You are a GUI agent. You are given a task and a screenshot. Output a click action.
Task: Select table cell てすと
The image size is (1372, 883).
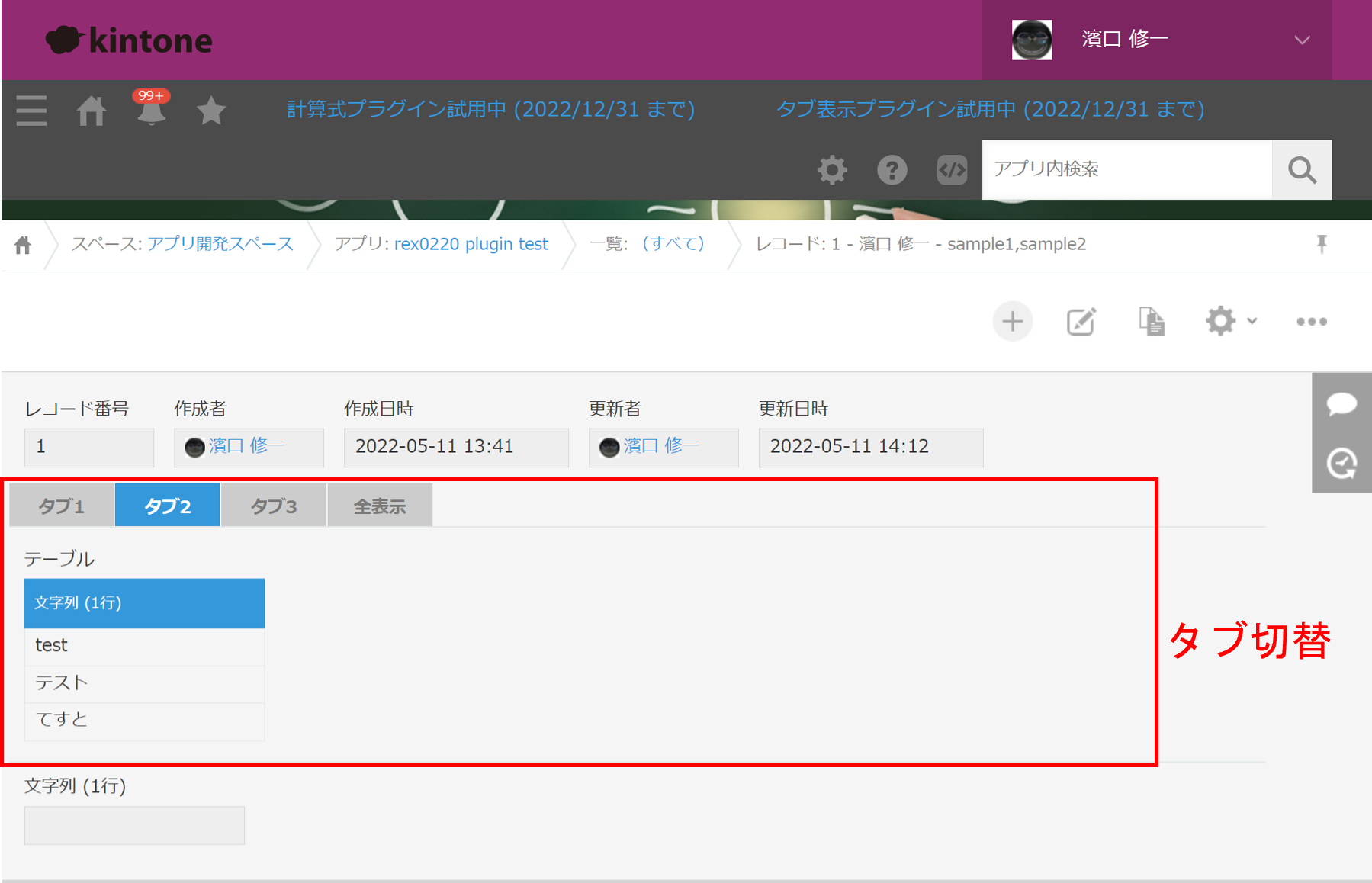point(145,721)
